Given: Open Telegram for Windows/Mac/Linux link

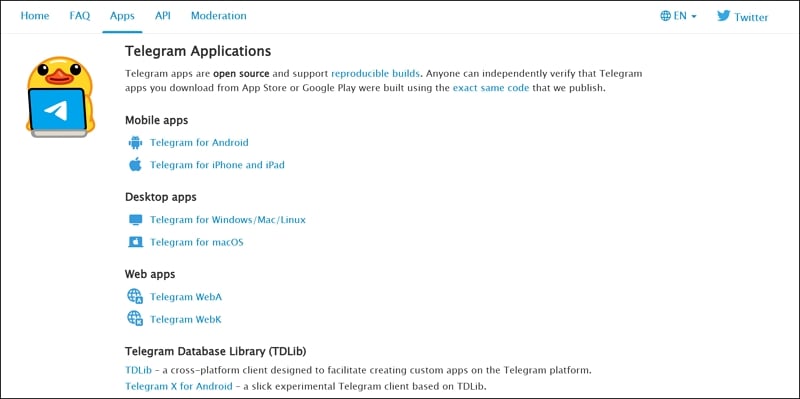Looking at the screenshot, I should click(228, 220).
